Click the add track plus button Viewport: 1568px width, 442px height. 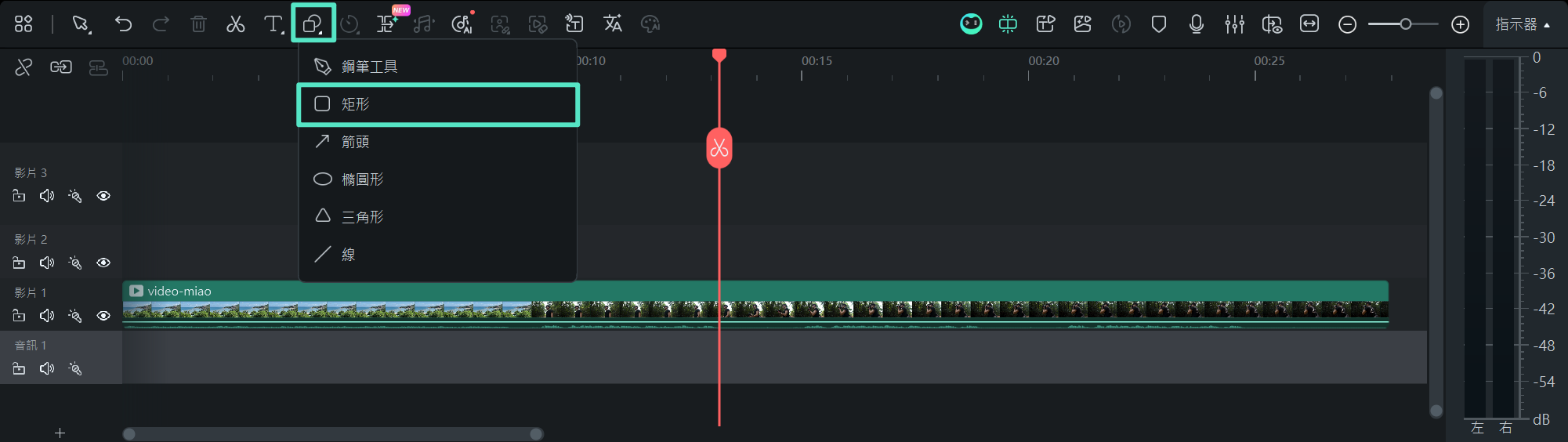[60, 433]
